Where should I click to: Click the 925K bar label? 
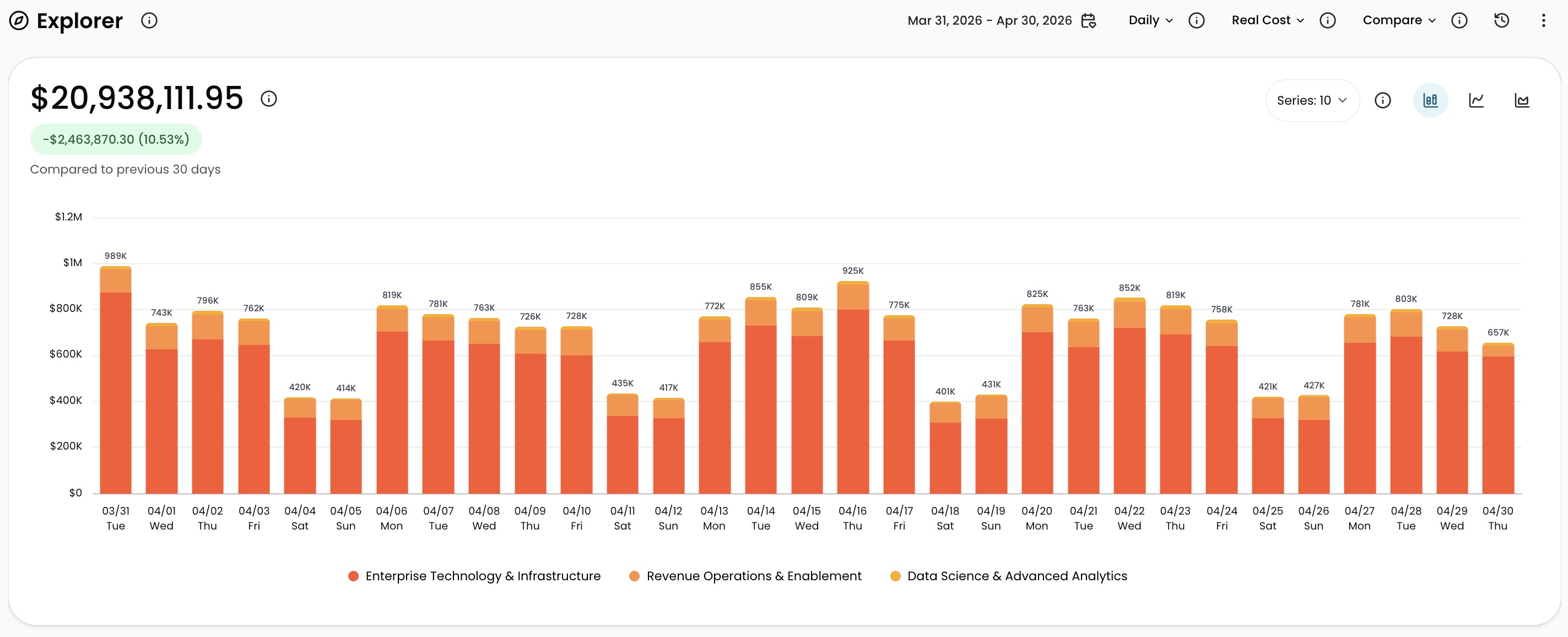coord(853,271)
